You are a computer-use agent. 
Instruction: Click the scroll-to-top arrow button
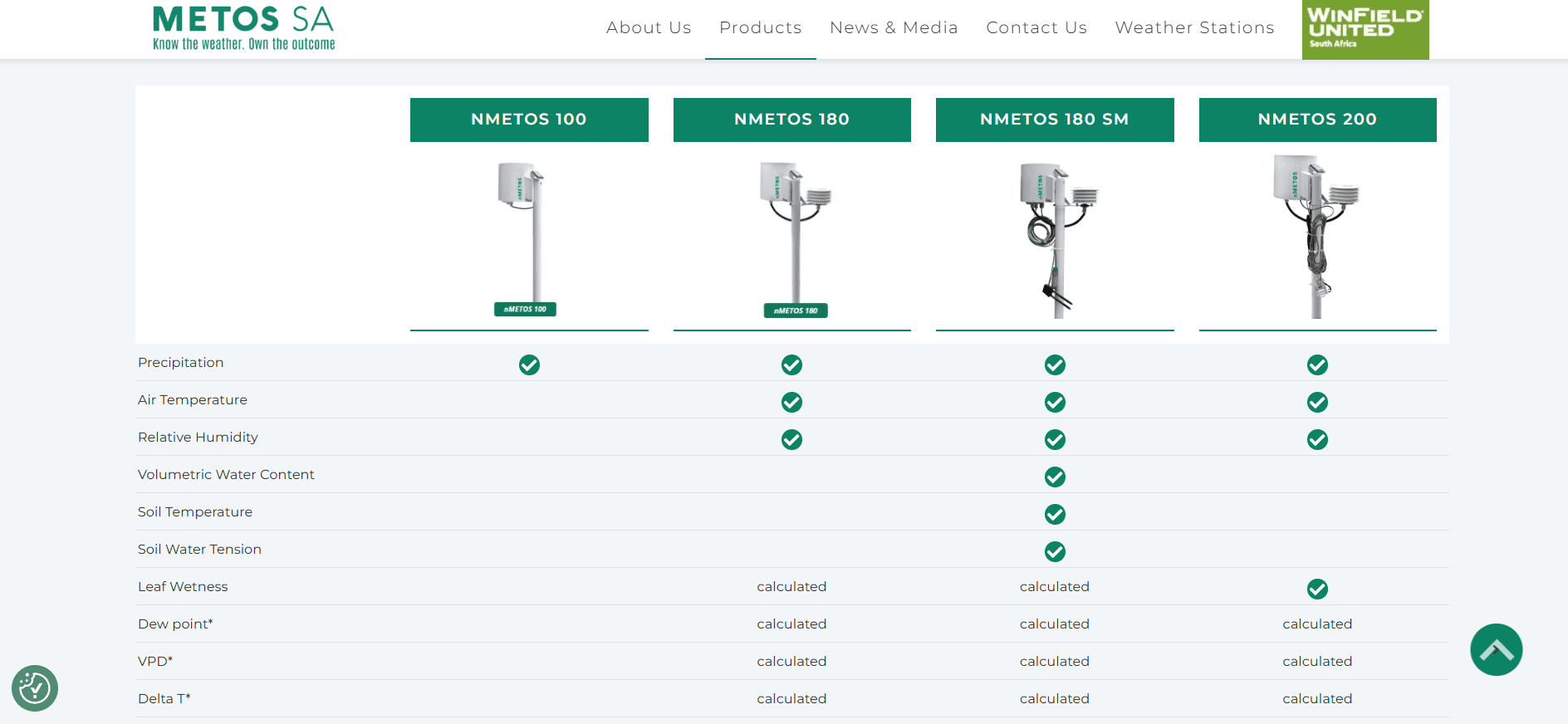(1497, 649)
